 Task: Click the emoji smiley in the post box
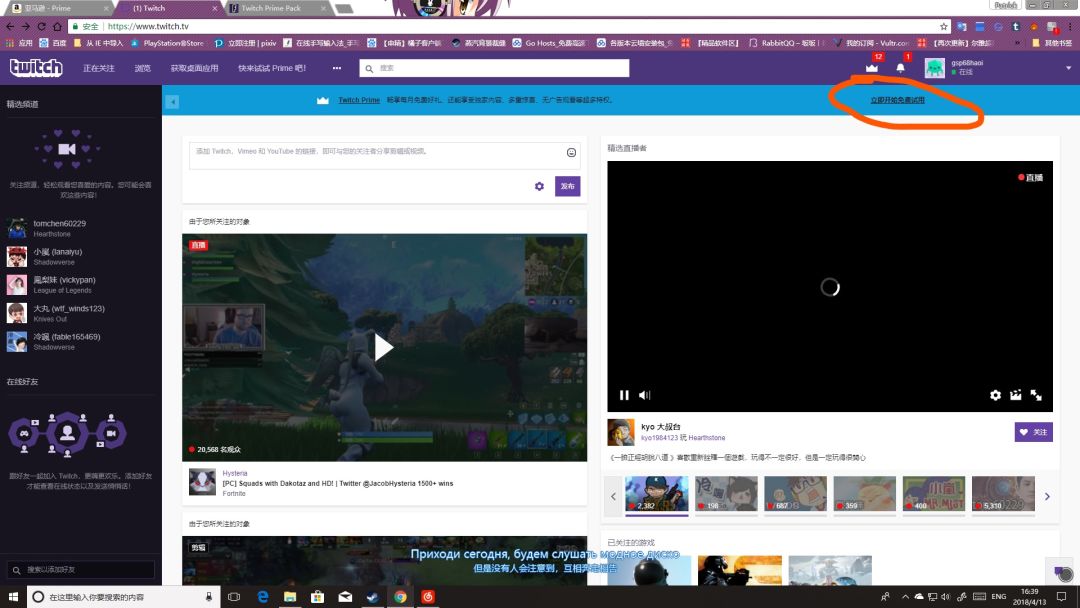pos(571,153)
